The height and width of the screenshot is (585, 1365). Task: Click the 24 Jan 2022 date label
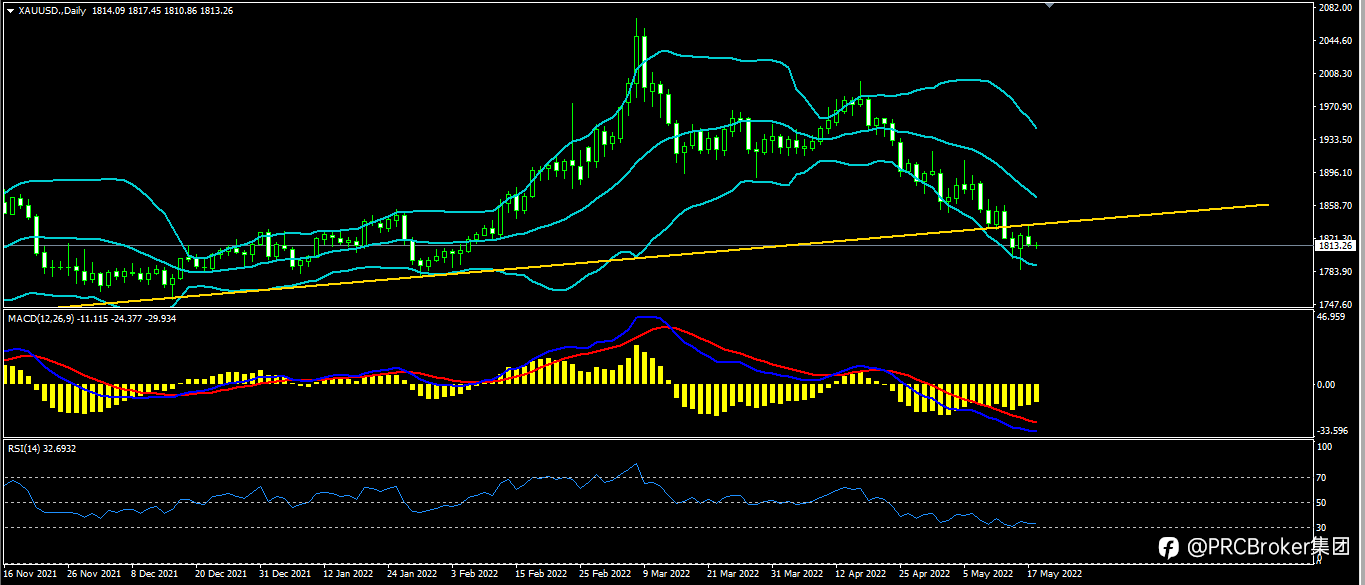pyautogui.click(x=412, y=575)
